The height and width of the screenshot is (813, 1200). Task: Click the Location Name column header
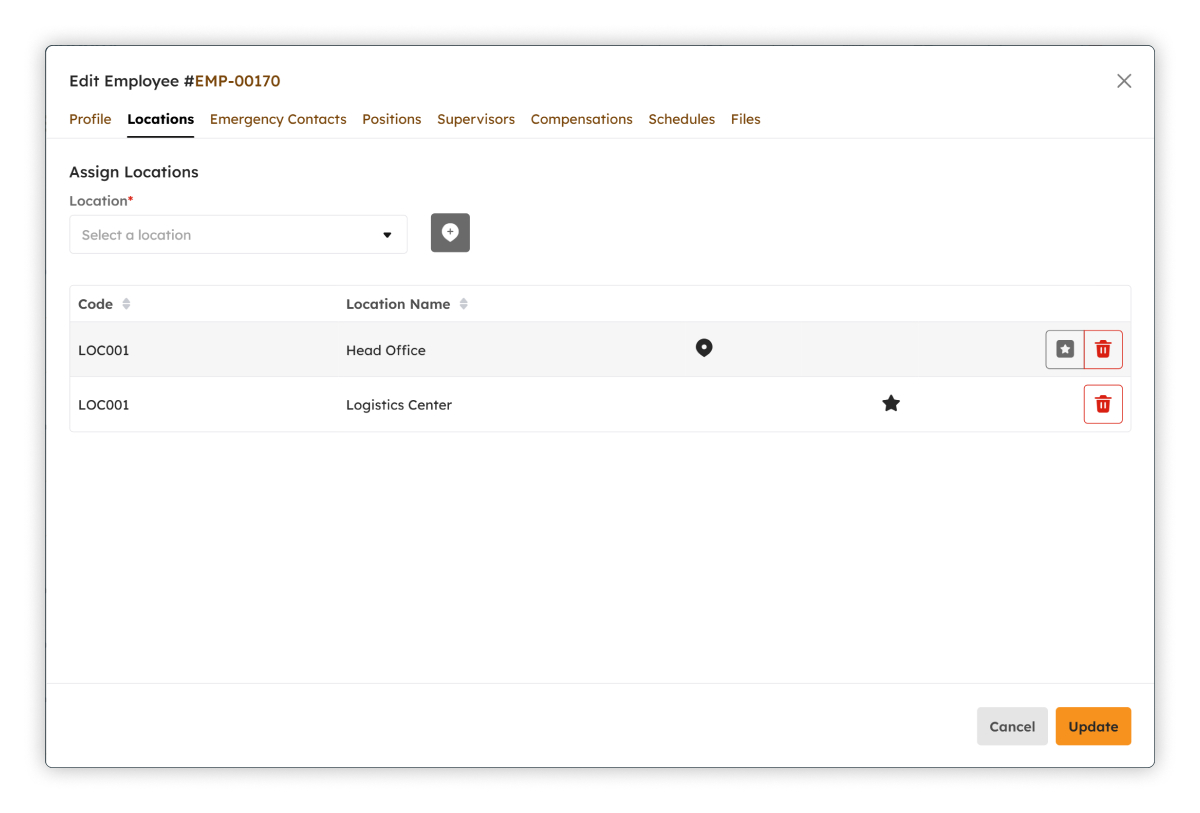click(x=398, y=304)
